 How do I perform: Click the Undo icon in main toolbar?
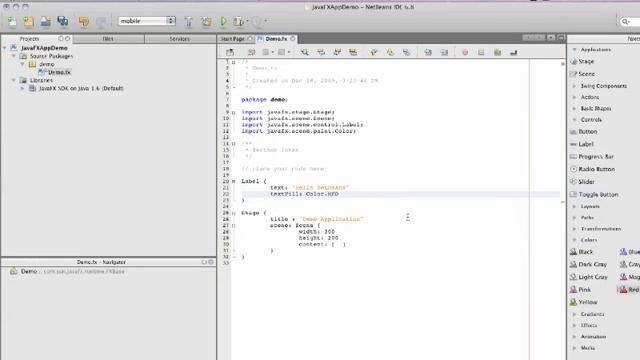[x=84, y=21]
